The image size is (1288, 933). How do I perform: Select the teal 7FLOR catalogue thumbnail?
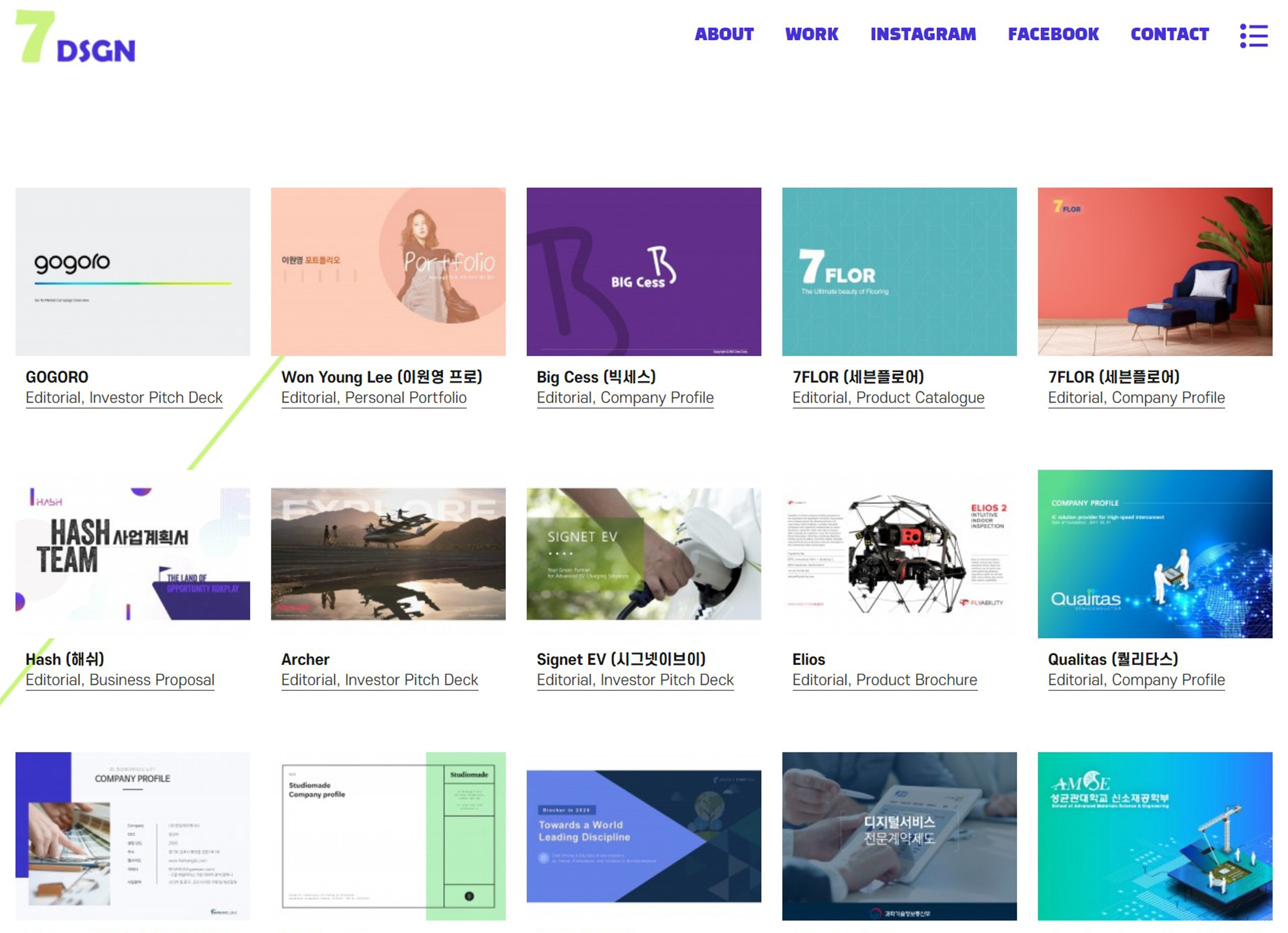pos(899,272)
